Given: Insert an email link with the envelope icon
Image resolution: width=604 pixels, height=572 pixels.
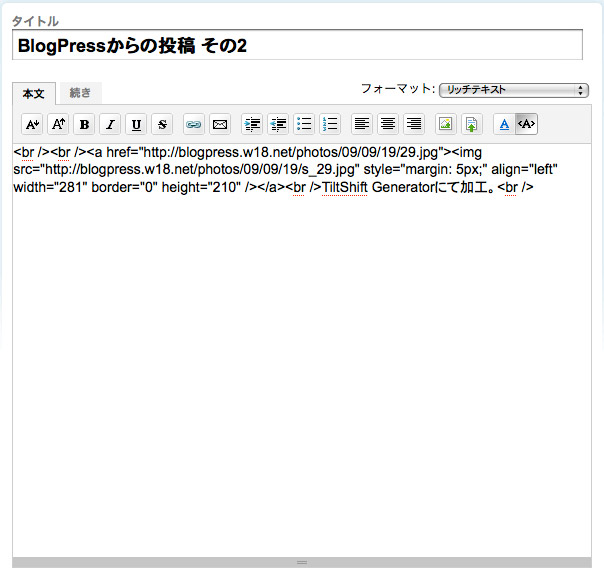Looking at the screenshot, I should point(220,124).
